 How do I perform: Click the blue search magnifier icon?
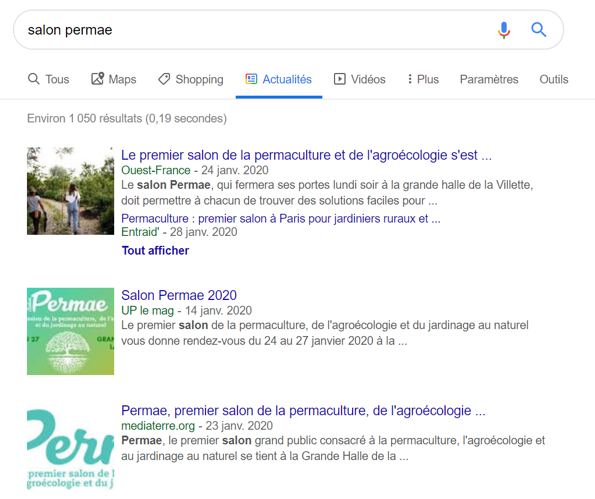[538, 29]
